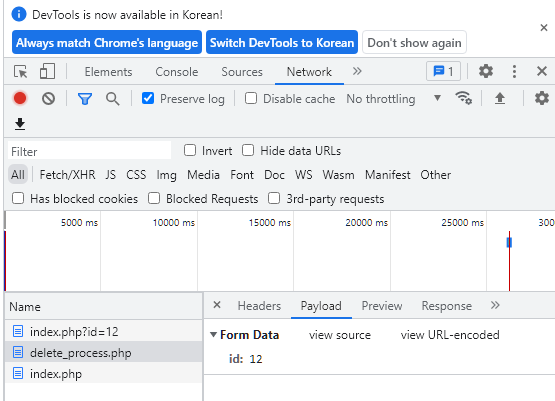Filter by Fetch/XHR requests
This screenshot has width=555, height=401.
click(x=67, y=175)
